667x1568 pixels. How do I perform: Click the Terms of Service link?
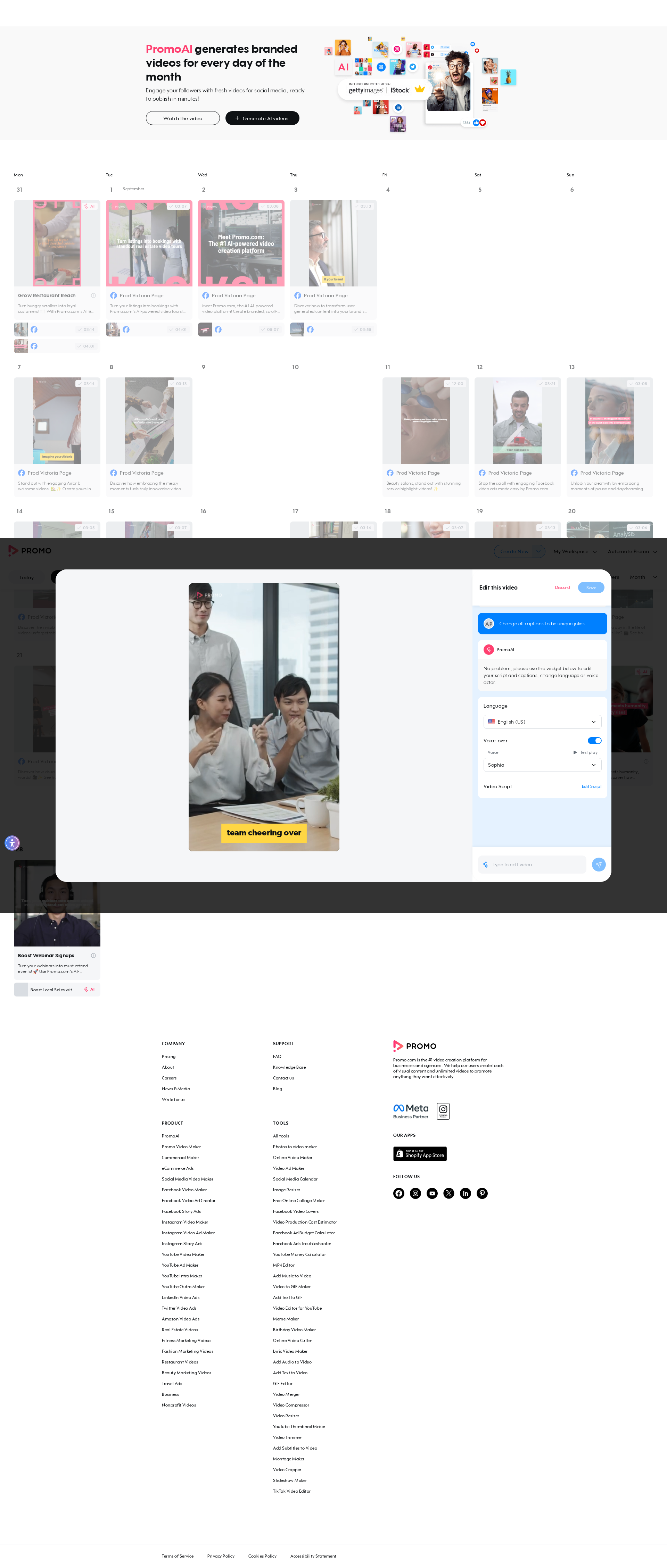(178, 1556)
